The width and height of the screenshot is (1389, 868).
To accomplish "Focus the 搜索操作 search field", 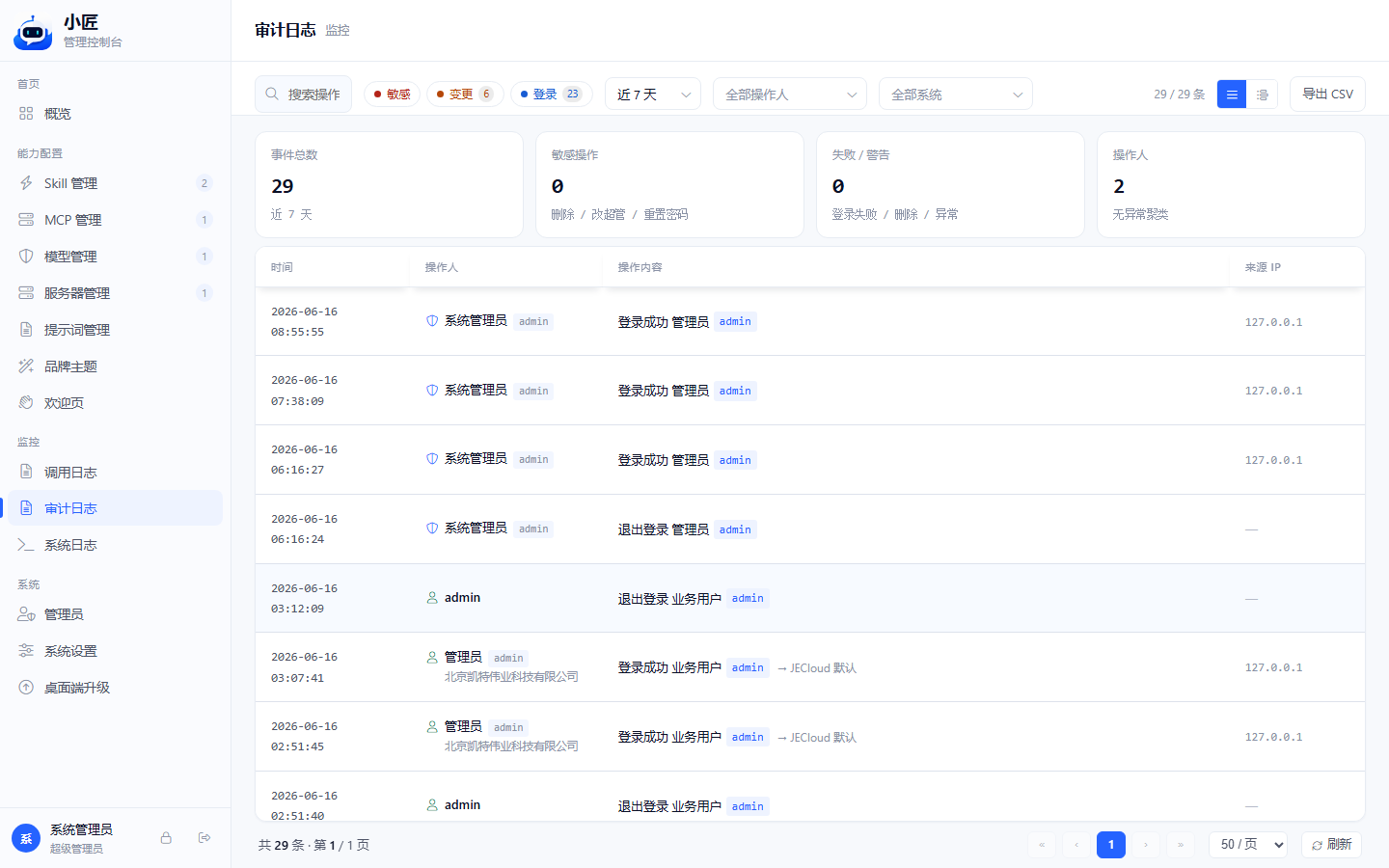I will [303, 95].
